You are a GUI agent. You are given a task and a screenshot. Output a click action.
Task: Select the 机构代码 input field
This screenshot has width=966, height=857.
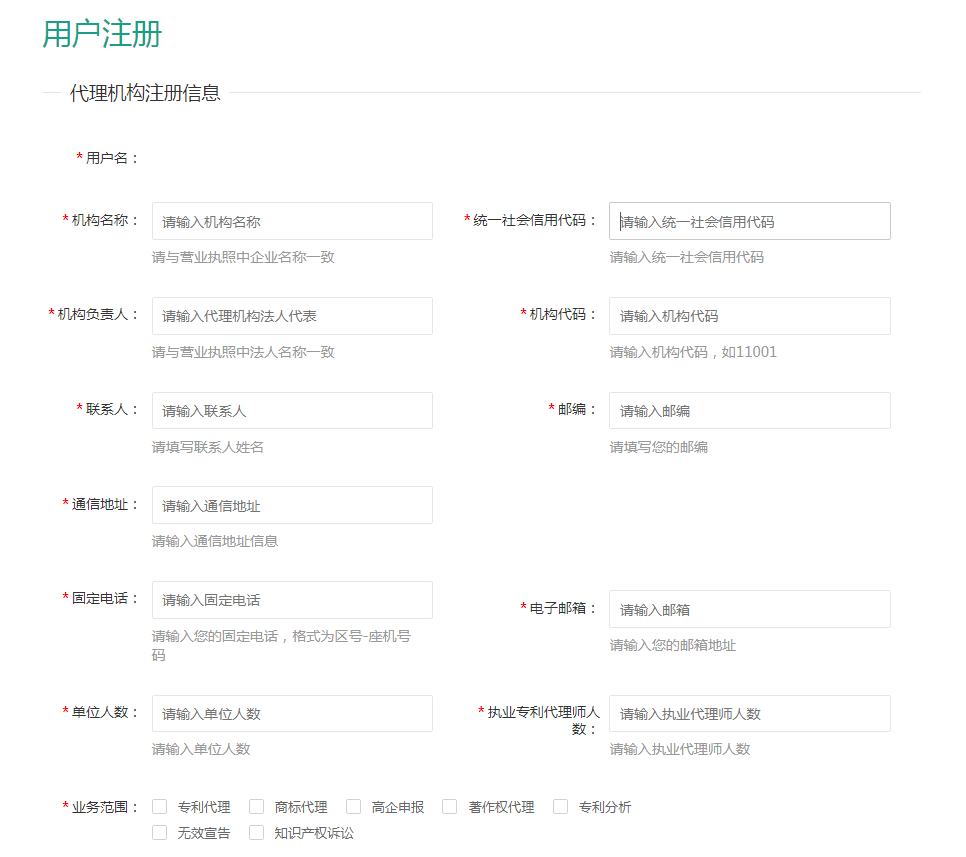click(749, 316)
